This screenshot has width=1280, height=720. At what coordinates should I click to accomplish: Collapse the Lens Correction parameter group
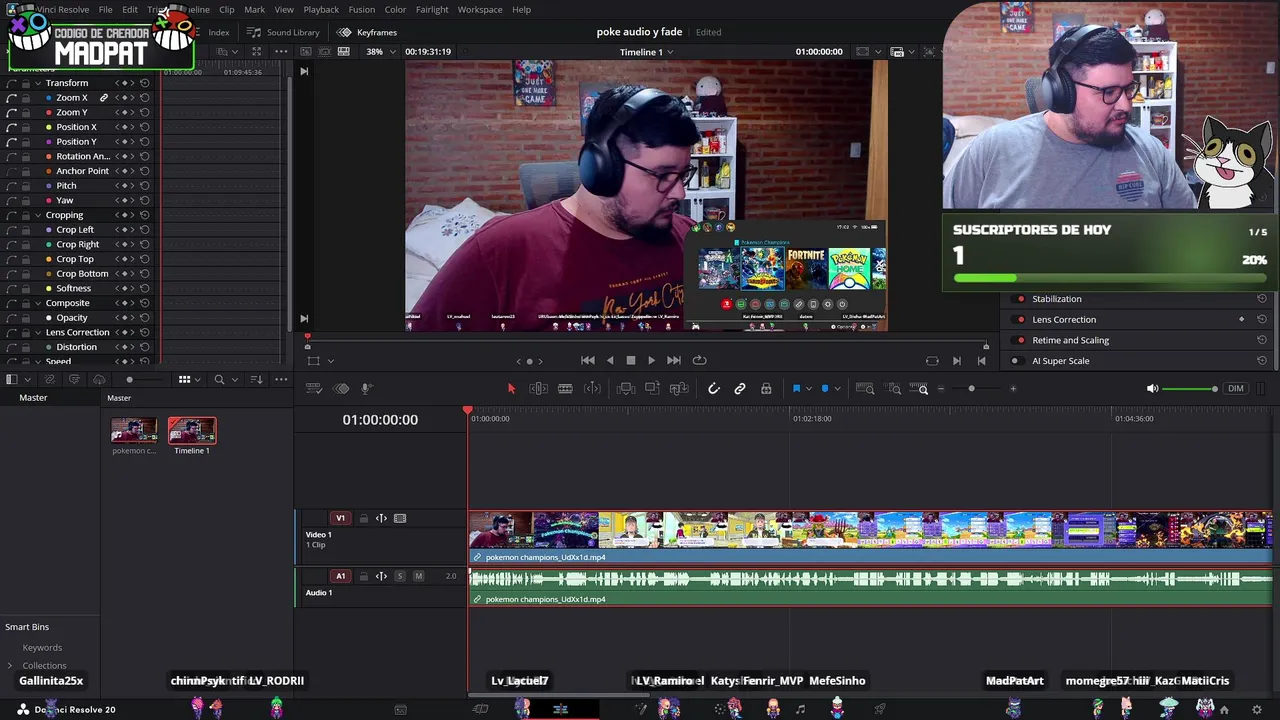[38, 332]
